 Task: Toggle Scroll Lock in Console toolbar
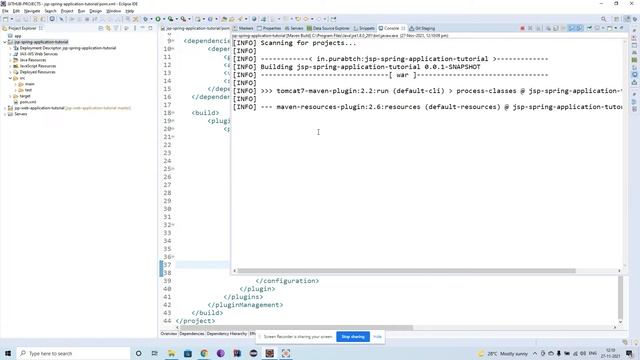coord(556,28)
